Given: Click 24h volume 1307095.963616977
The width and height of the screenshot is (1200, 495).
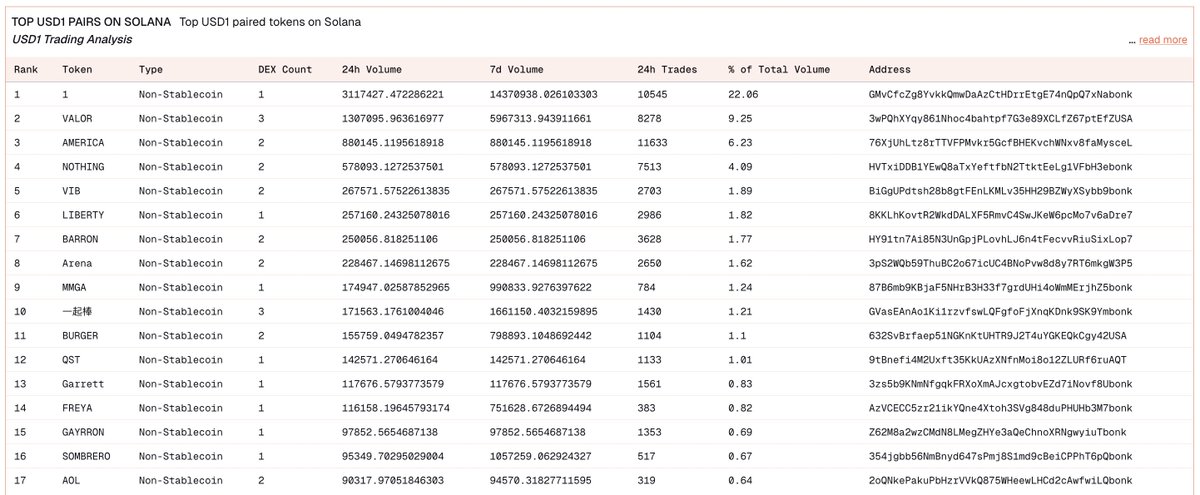Looking at the screenshot, I should 394,118.
